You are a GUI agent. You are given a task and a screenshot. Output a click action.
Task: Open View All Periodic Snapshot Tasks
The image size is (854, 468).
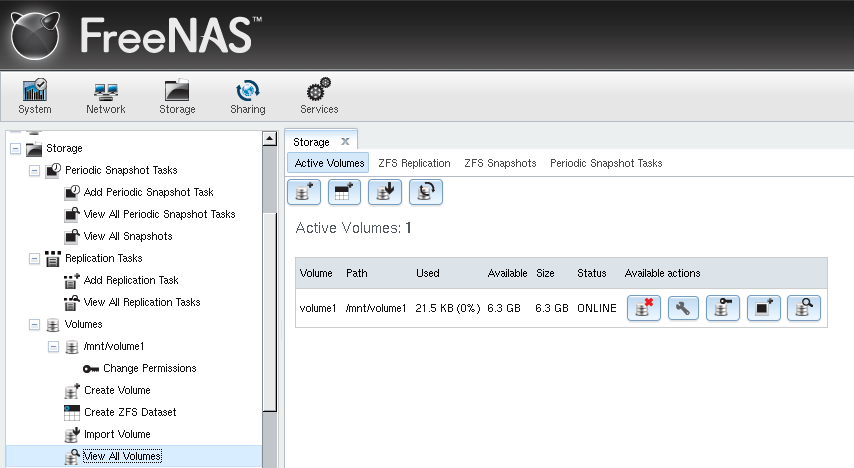click(x=159, y=215)
